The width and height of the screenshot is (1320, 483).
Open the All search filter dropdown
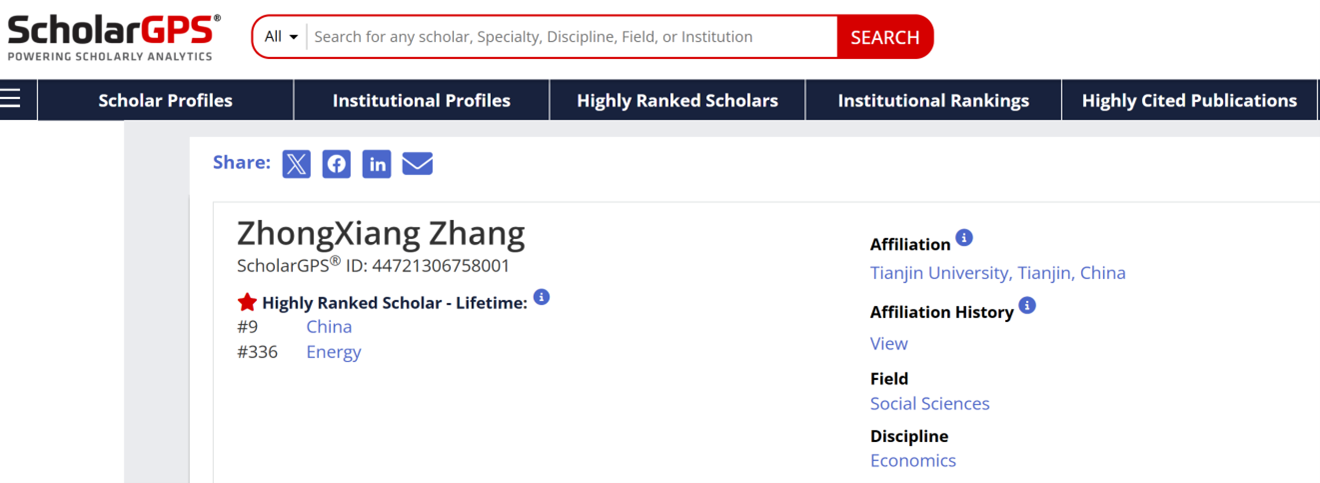(x=281, y=37)
